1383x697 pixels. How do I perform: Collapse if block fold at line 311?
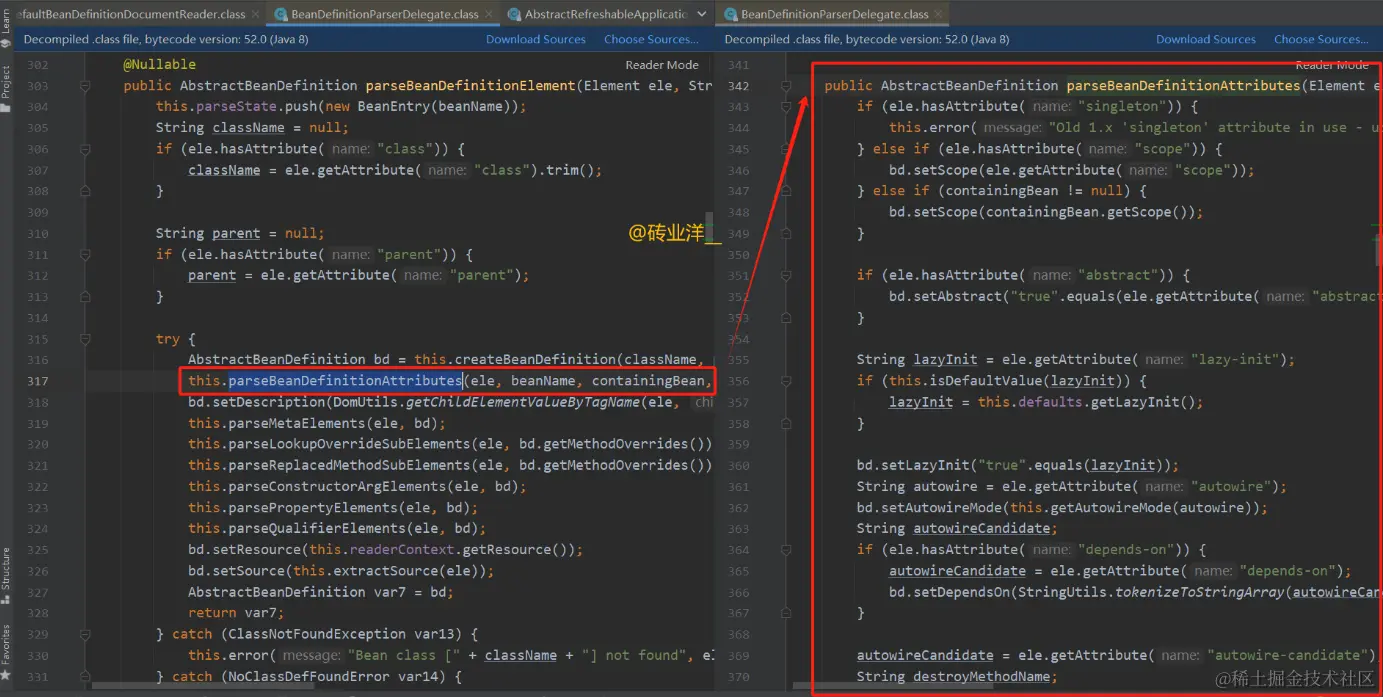tap(84, 254)
